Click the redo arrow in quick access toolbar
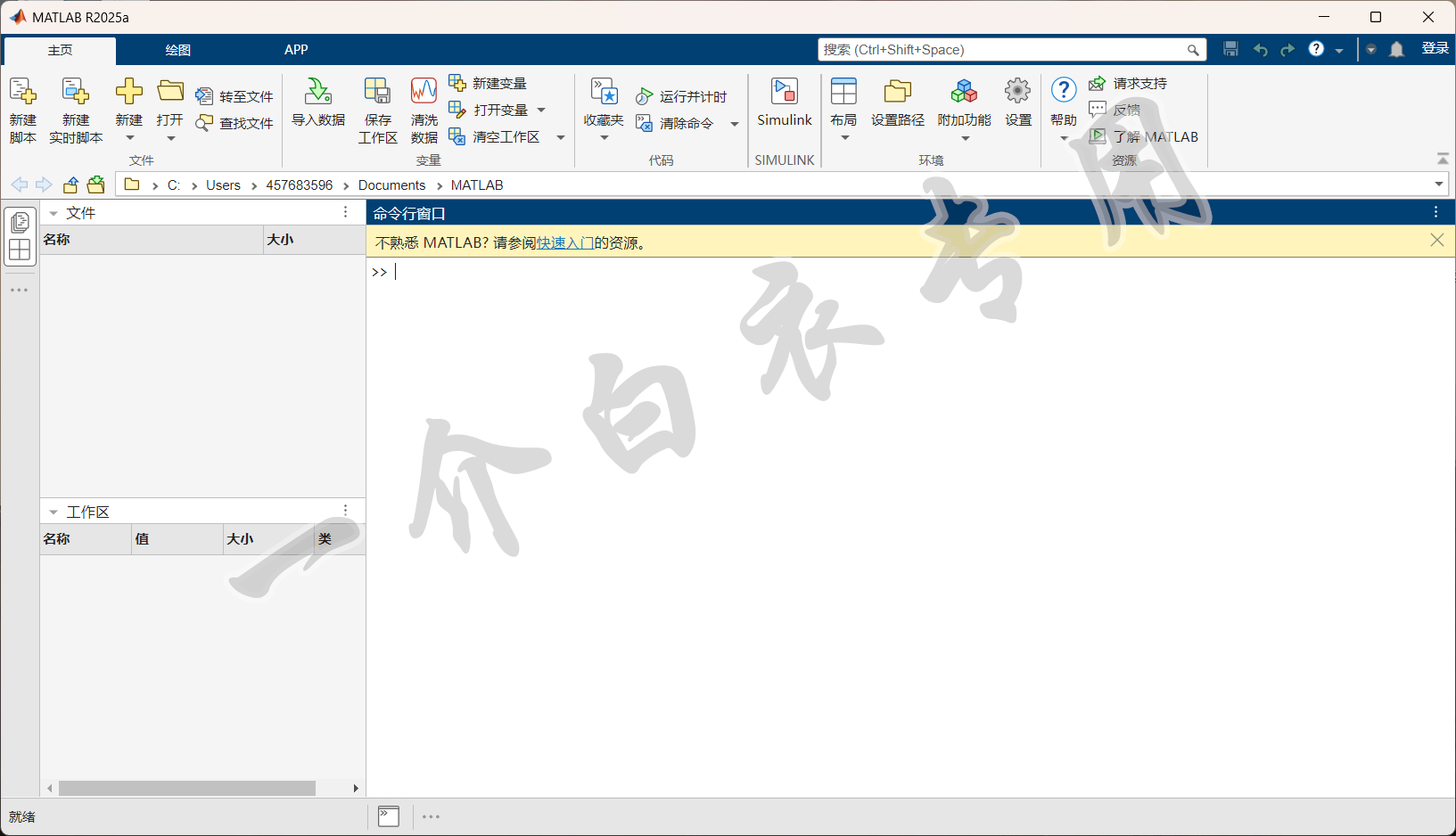 tap(1287, 50)
